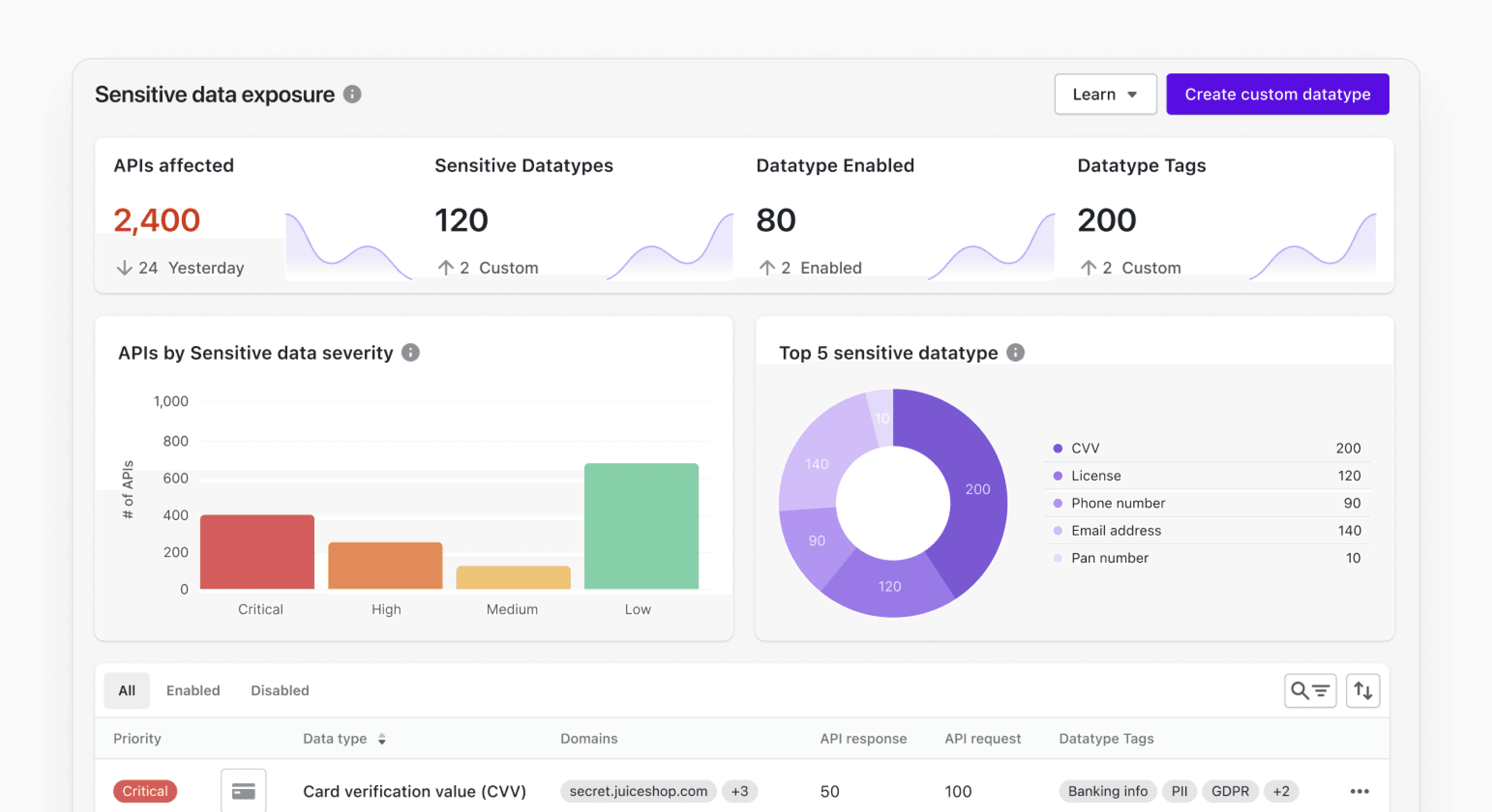Click info icon beside Sensitive data exposure
Screen dimensions: 1492x812
(x=352, y=94)
